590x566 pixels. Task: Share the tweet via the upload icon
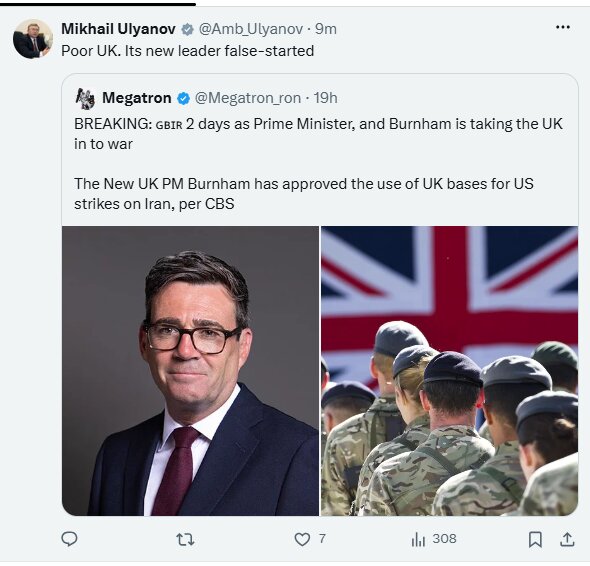[567, 539]
